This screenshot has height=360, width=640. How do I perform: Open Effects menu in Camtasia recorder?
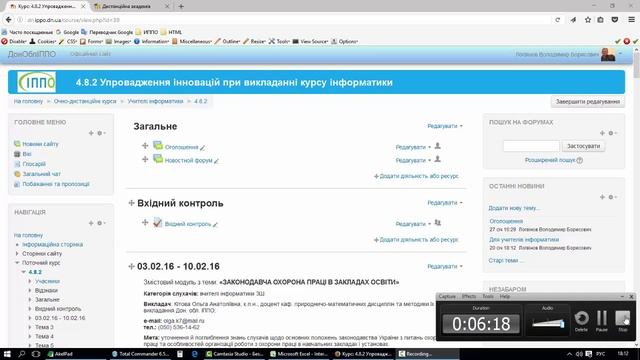tap(469, 296)
